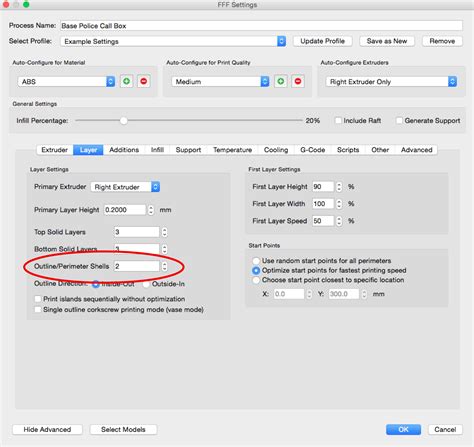The width and height of the screenshot is (474, 447).
Task: Click Outline/Perimeter Shells stepper
Action: tap(164, 266)
